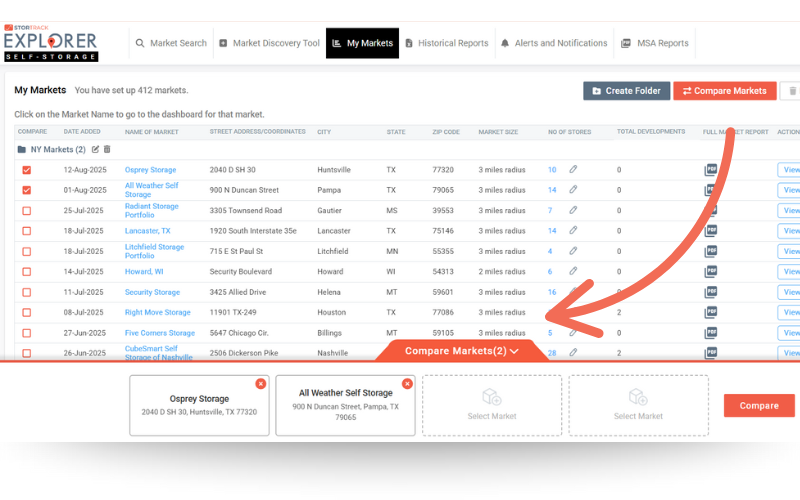Screen dimensions: 800x500
Task: Switch to the Historical Reports tab
Action: pos(445,43)
